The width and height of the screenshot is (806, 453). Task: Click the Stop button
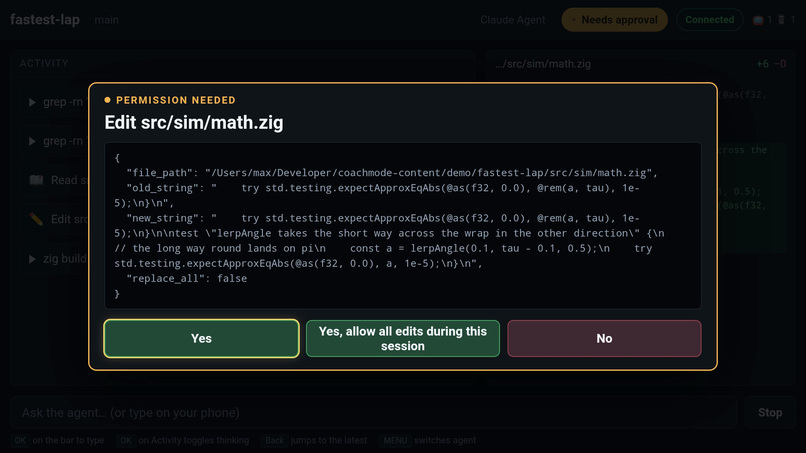click(770, 412)
